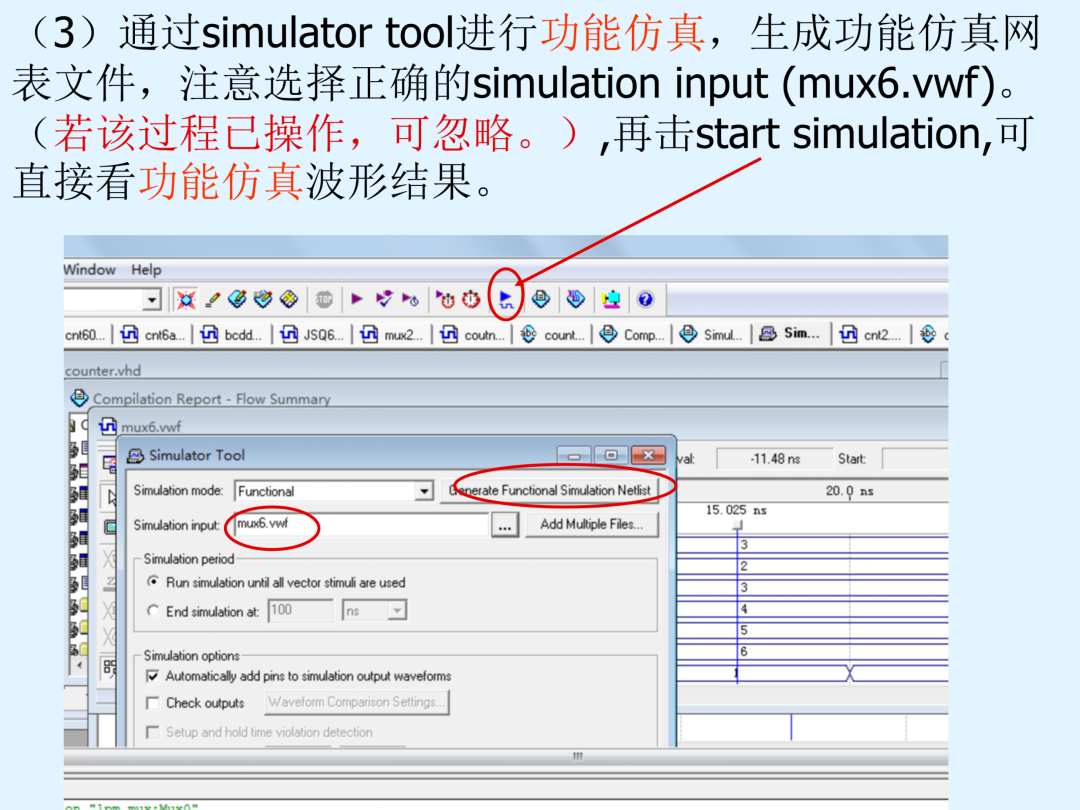The height and width of the screenshot is (810, 1080).
Task: Click the left scroll arrow in project navigator
Action: (79, 665)
